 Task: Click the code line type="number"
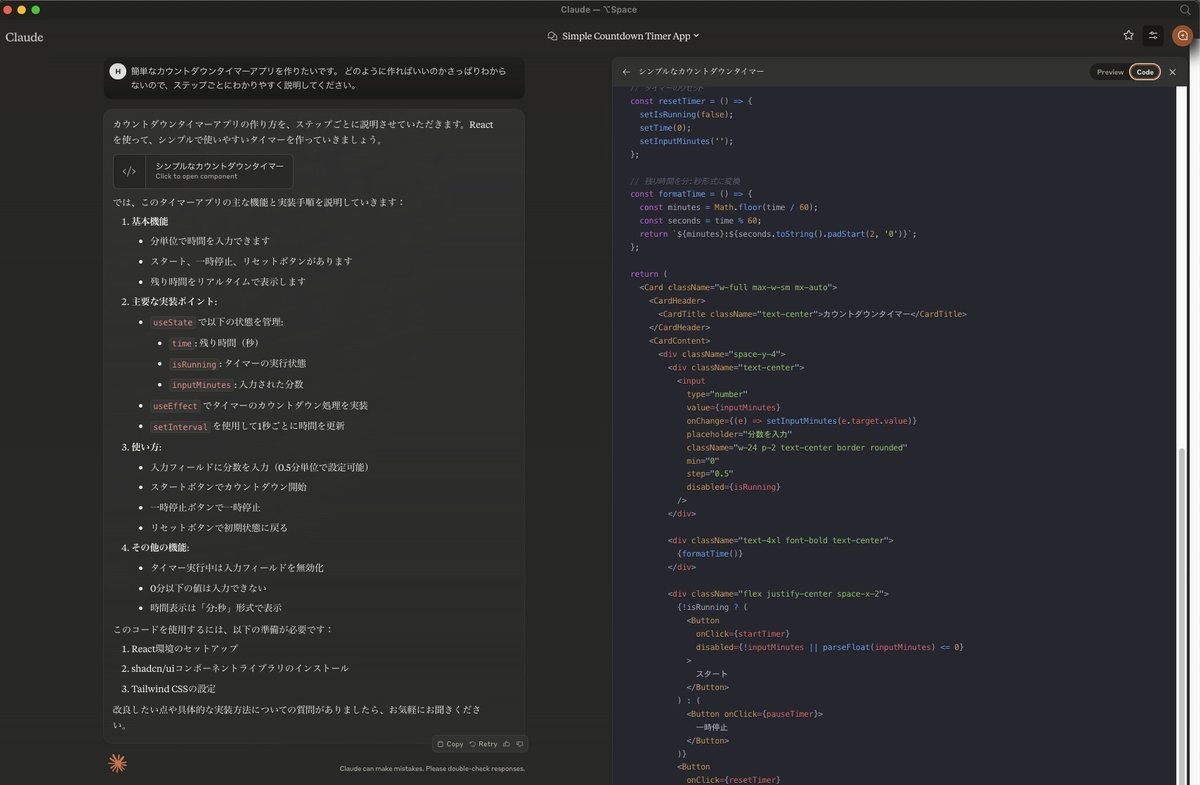point(717,394)
